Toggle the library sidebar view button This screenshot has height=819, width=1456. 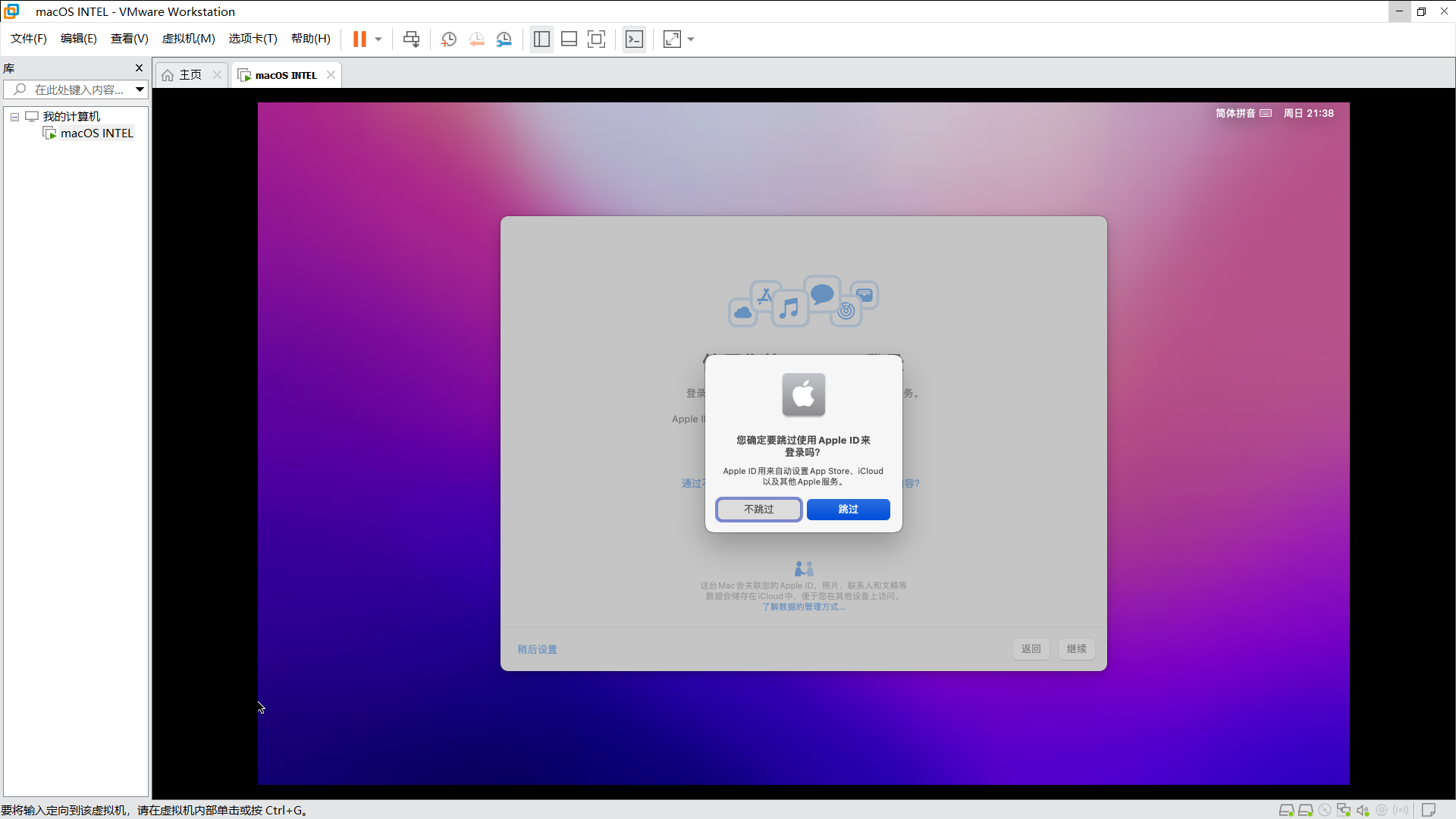[x=541, y=39]
